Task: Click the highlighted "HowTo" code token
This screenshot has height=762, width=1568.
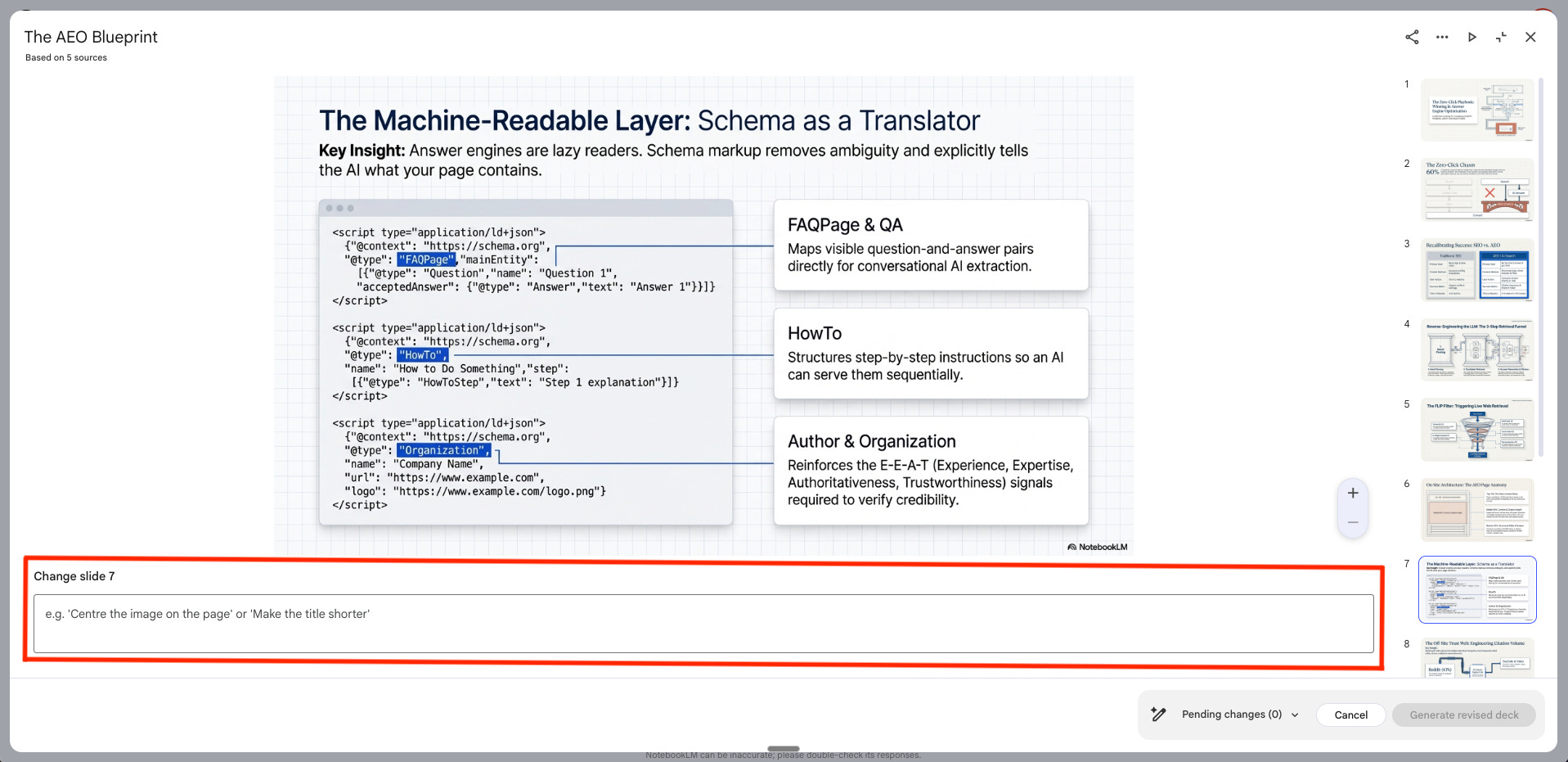Action: point(422,355)
